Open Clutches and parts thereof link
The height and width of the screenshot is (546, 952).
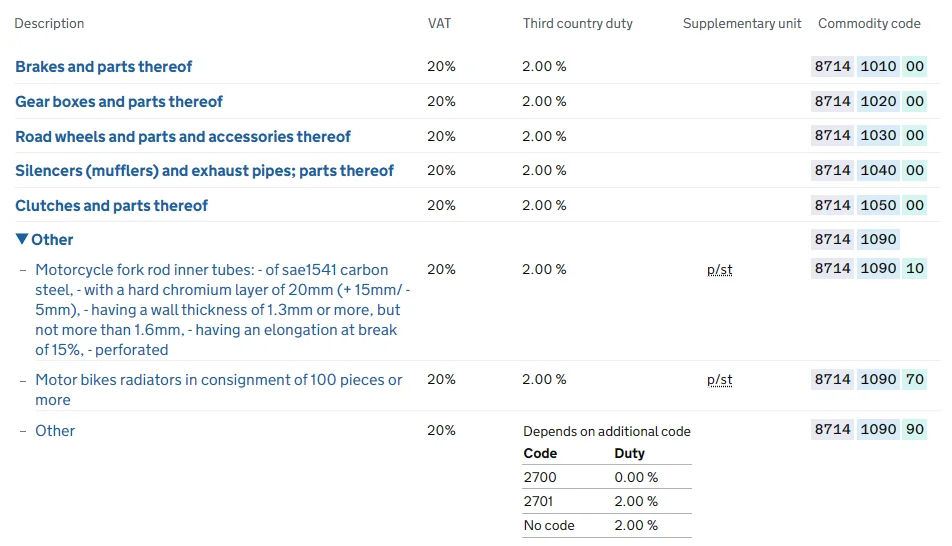[x=111, y=206]
